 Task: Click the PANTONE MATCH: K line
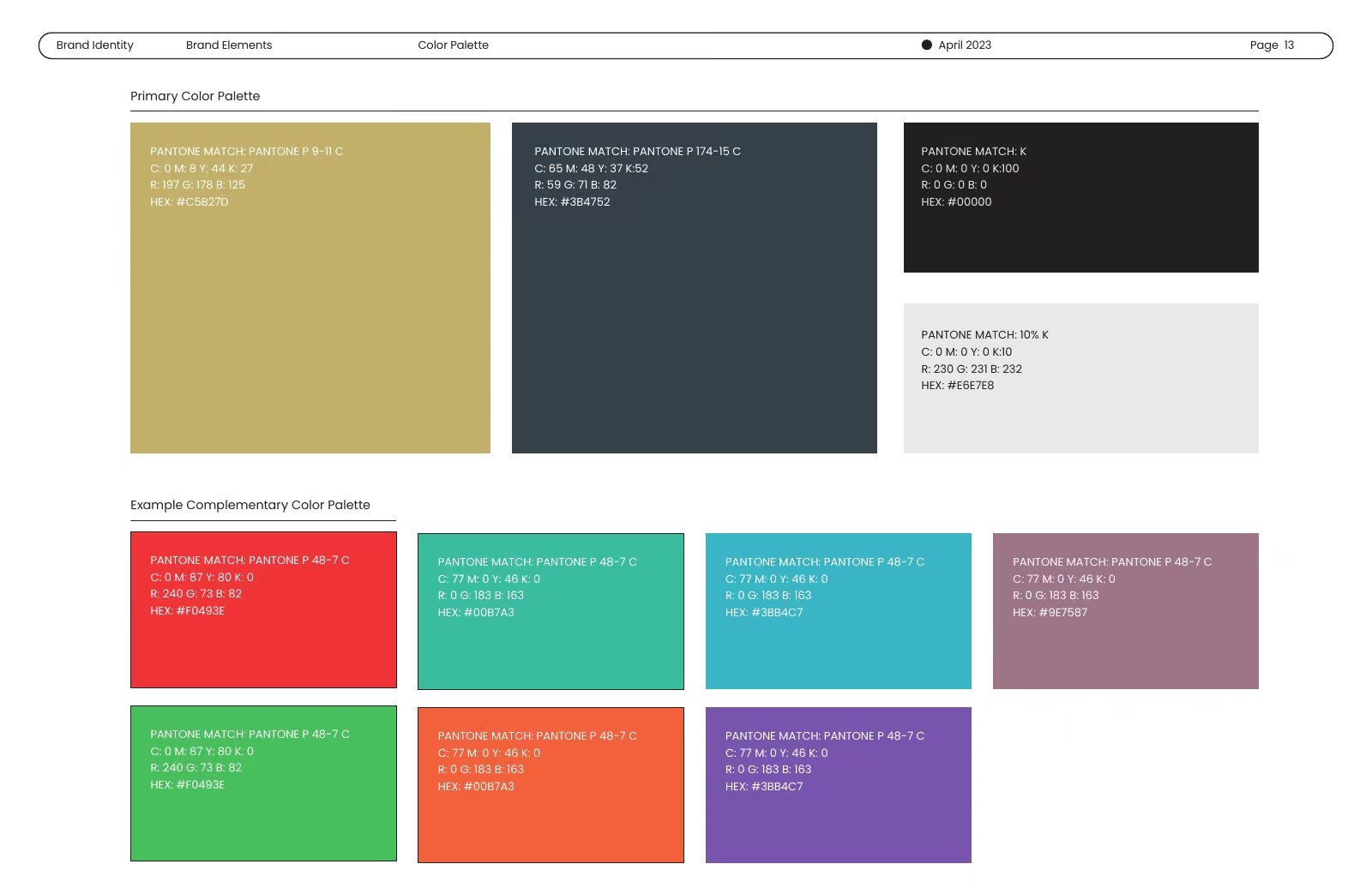[973, 152]
